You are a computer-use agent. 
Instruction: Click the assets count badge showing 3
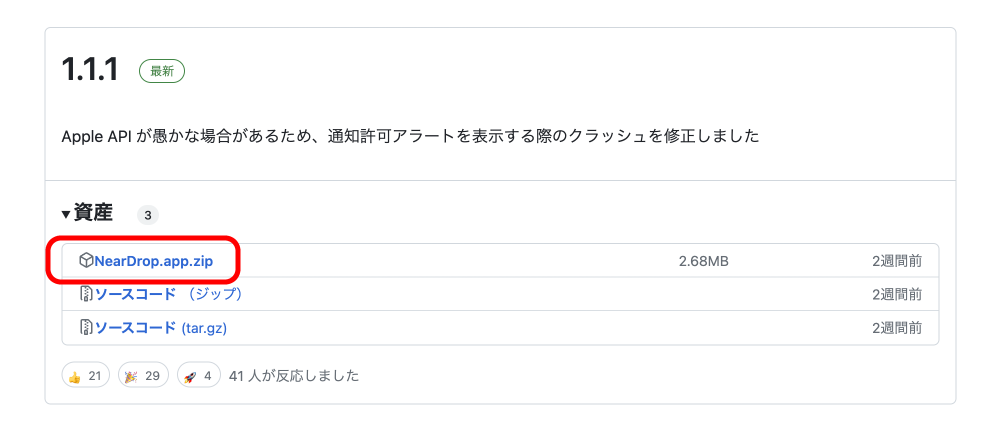coord(148,215)
